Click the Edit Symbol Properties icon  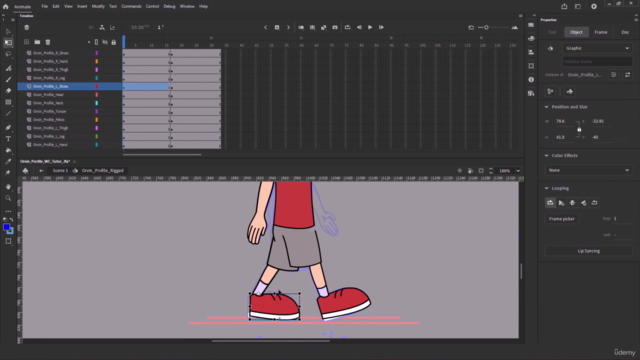(613, 75)
